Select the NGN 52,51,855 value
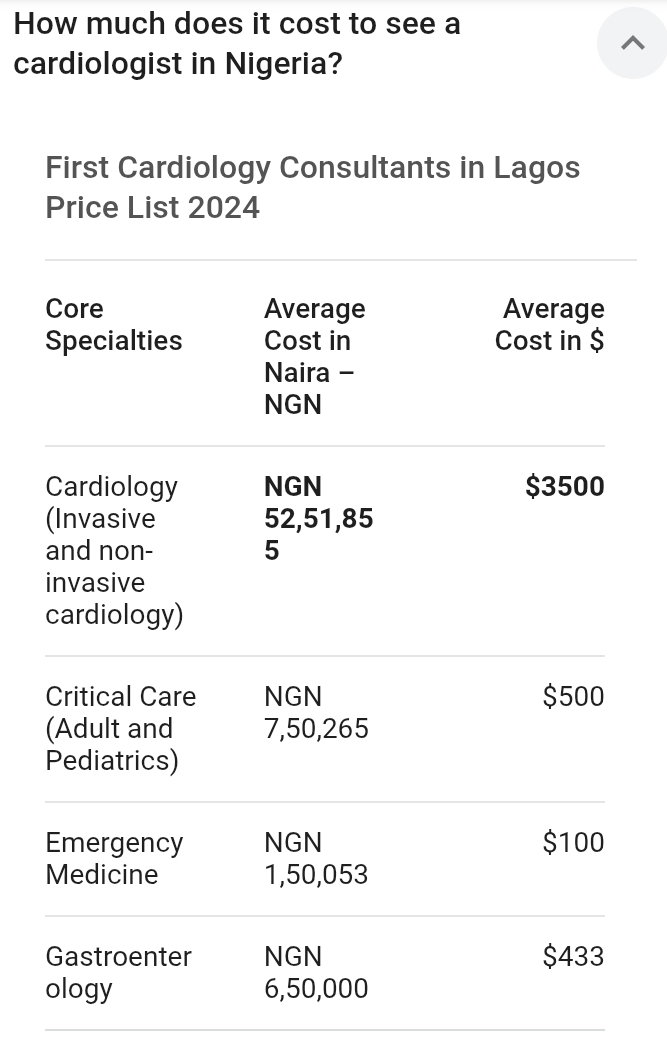 tap(317, 518)
